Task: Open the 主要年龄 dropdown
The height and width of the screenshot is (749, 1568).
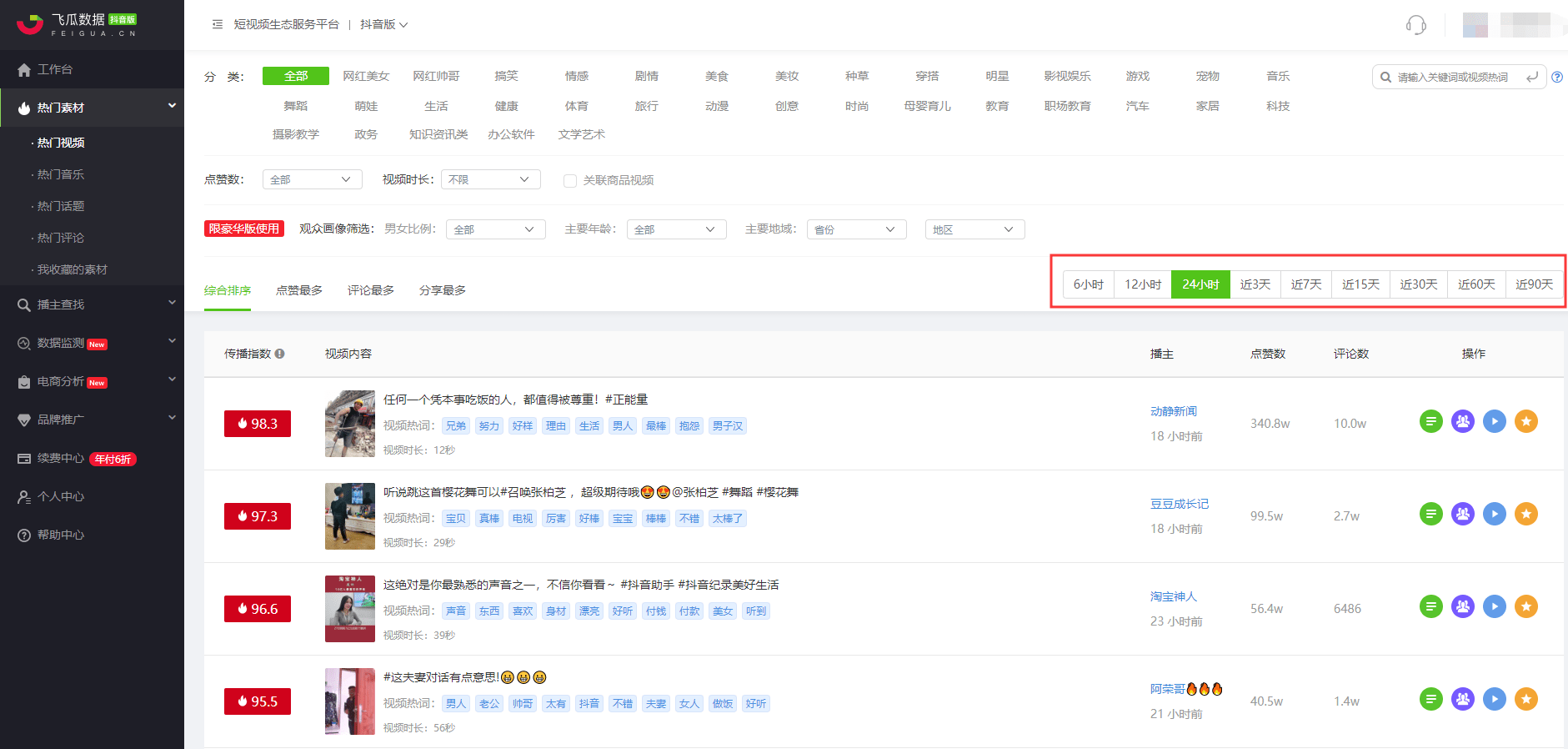Action: (677, 229)
